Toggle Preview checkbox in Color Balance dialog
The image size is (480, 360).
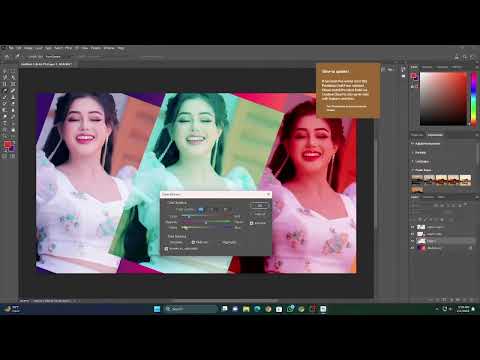click(252, 223)
